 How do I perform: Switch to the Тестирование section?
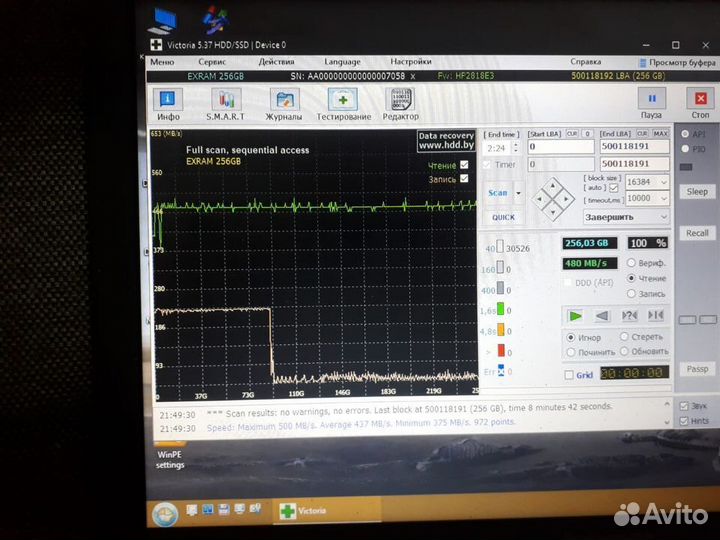click(x=343, y=104)
